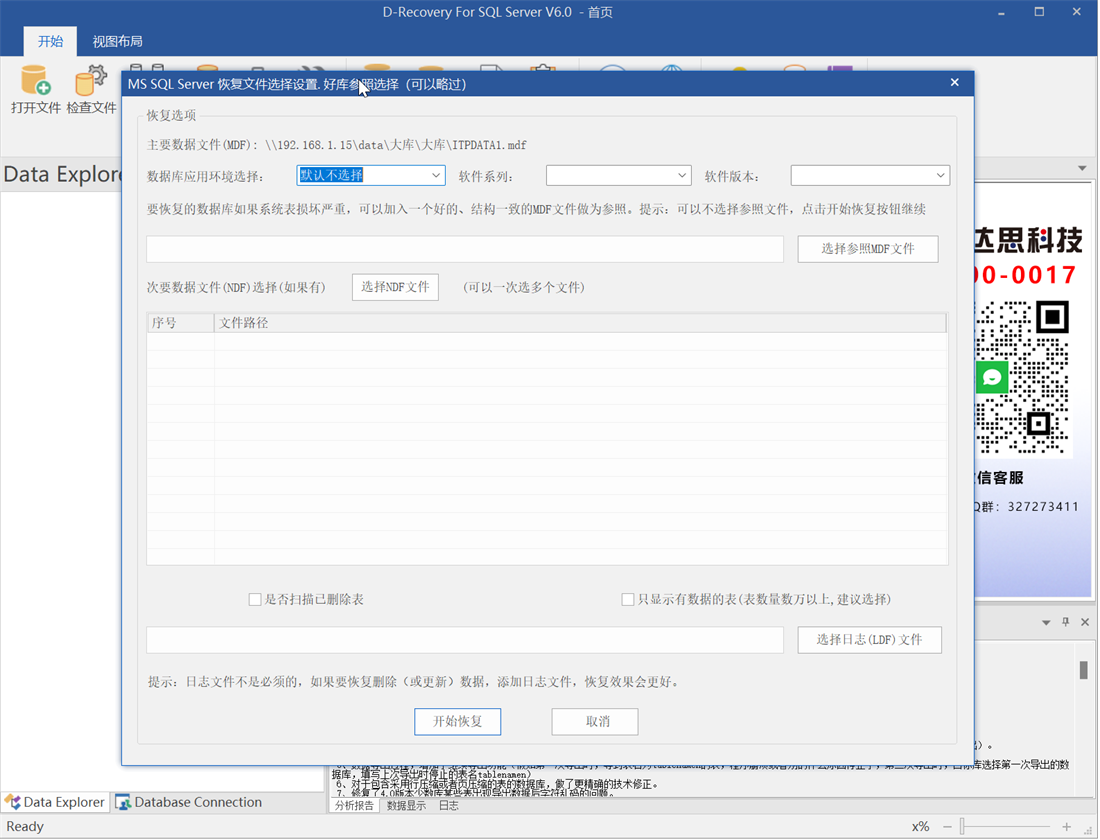
Task: Select the 日志 tab
Action: [448, 806]
